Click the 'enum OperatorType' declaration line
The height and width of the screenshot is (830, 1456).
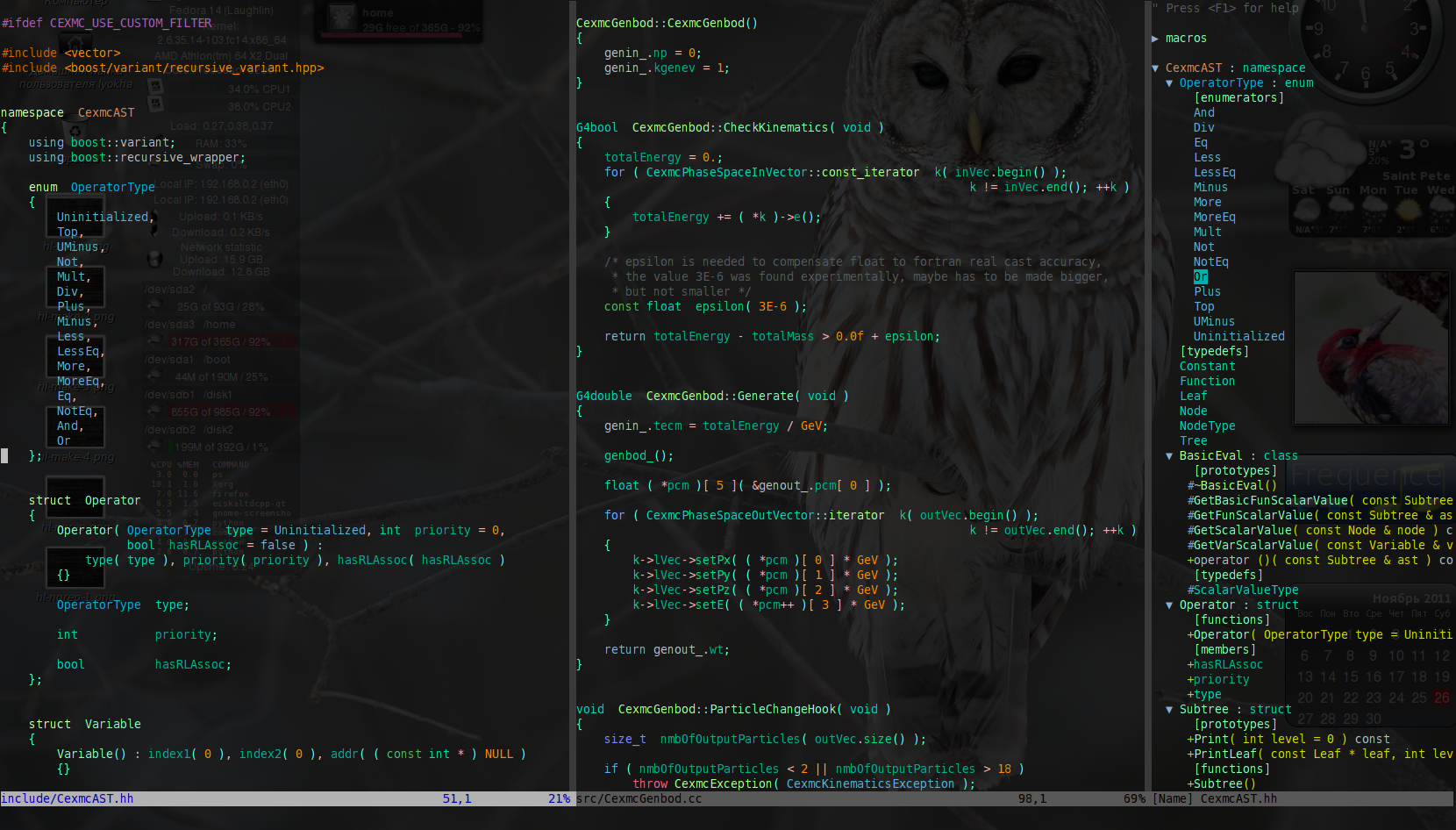tap(92, 187)
